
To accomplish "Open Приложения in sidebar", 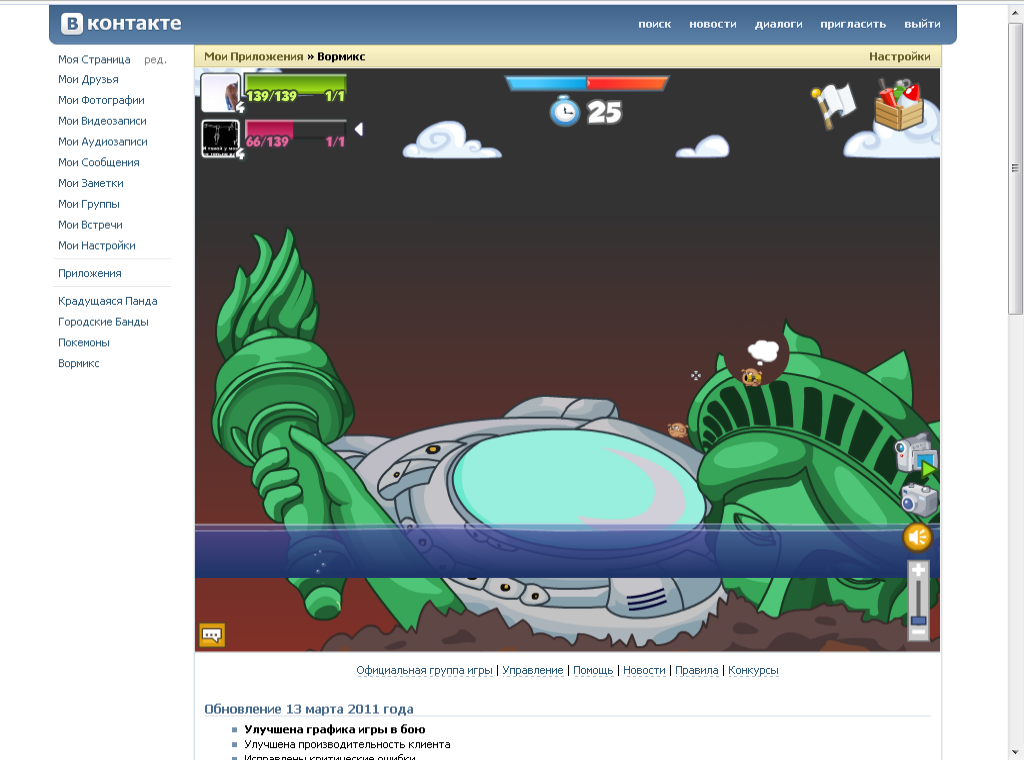I will 89,274.
